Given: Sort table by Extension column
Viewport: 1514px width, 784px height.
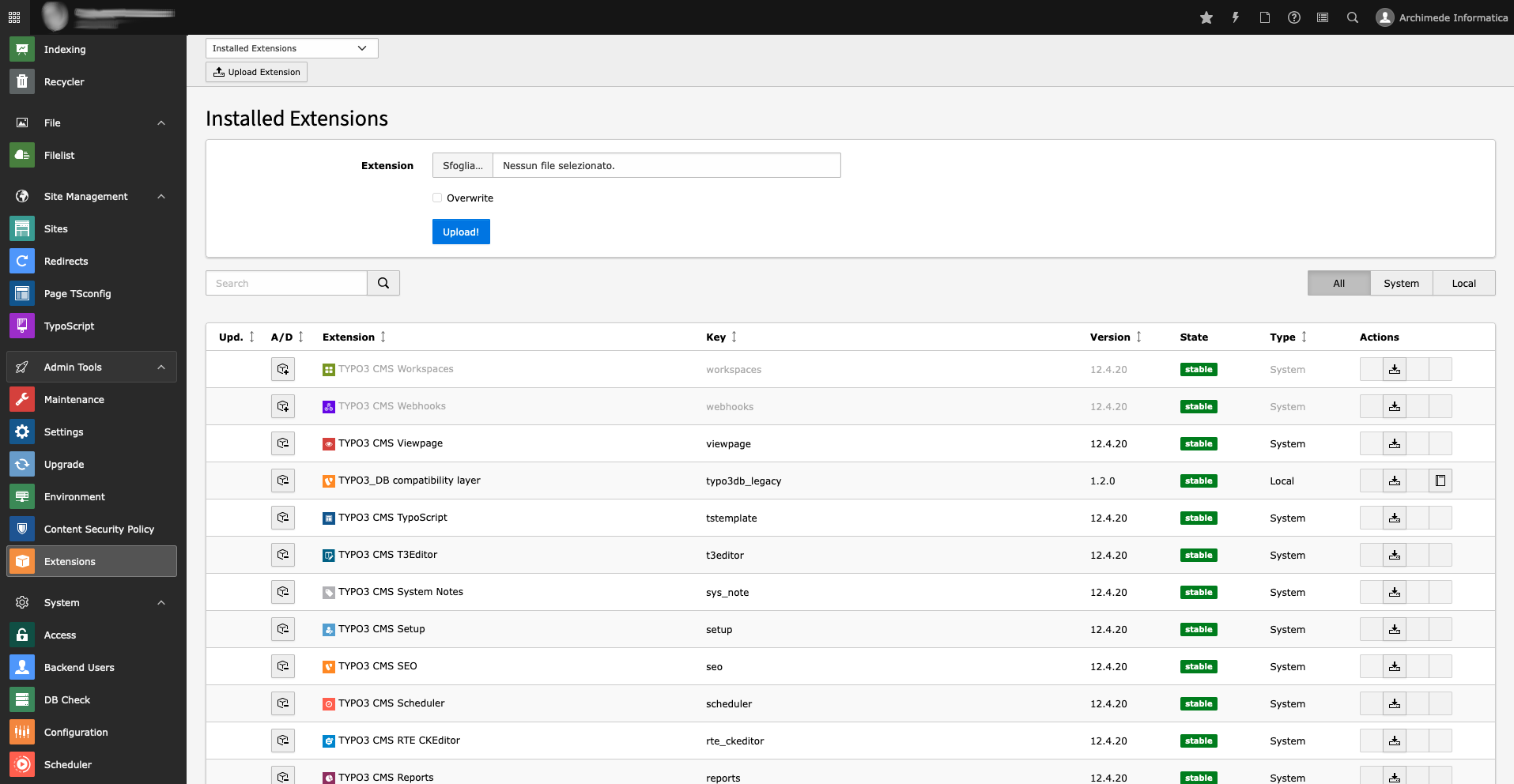Looking at the screenshot, I should point(354,337).
